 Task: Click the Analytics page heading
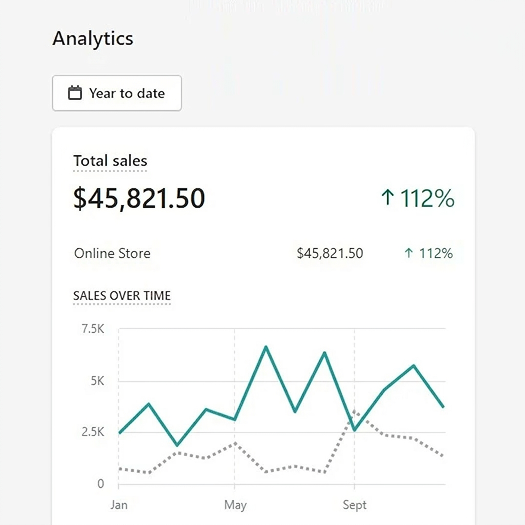coord(93,38)
